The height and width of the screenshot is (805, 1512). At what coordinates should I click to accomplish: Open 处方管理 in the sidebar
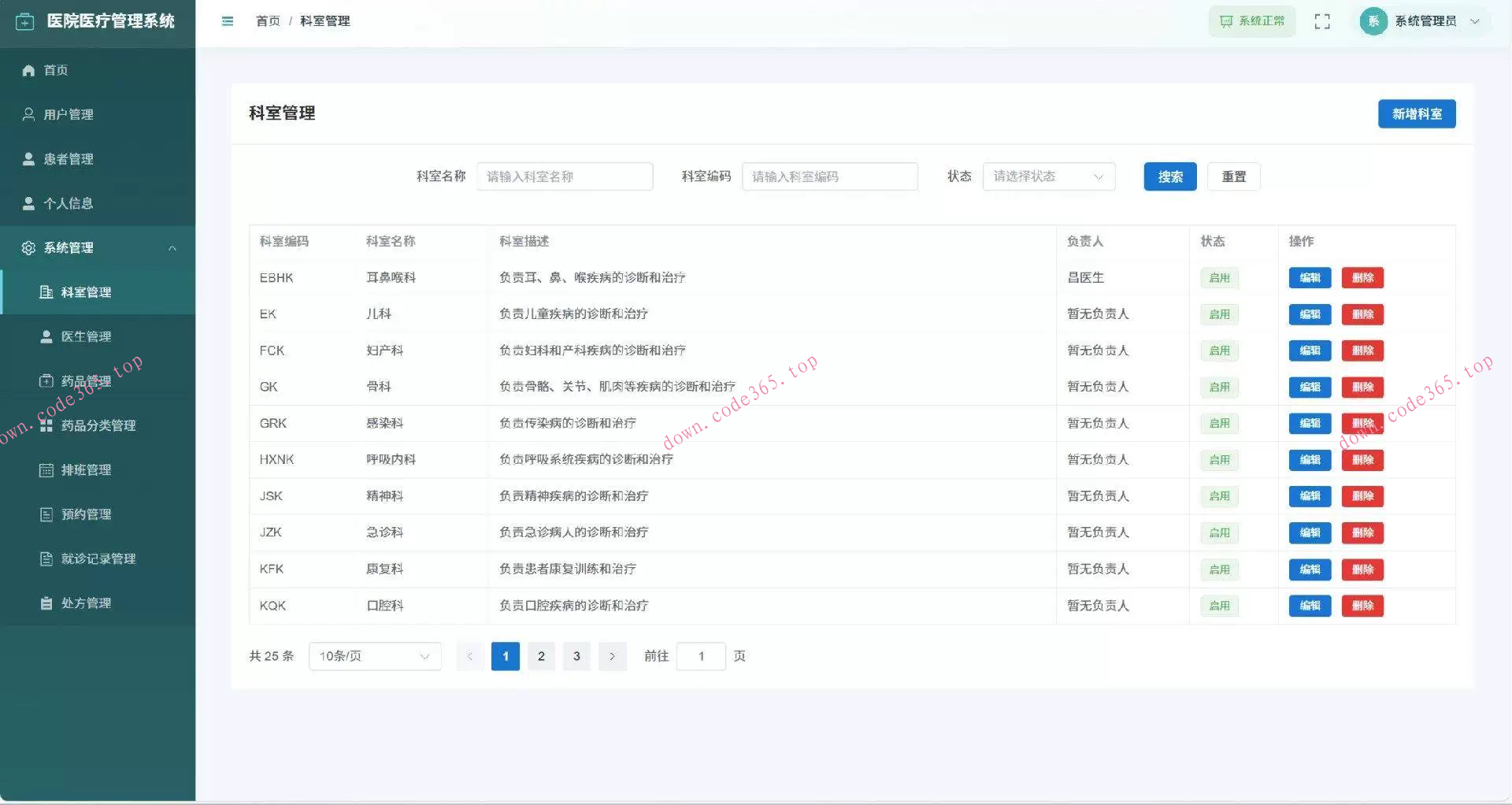tap(84, 603)
